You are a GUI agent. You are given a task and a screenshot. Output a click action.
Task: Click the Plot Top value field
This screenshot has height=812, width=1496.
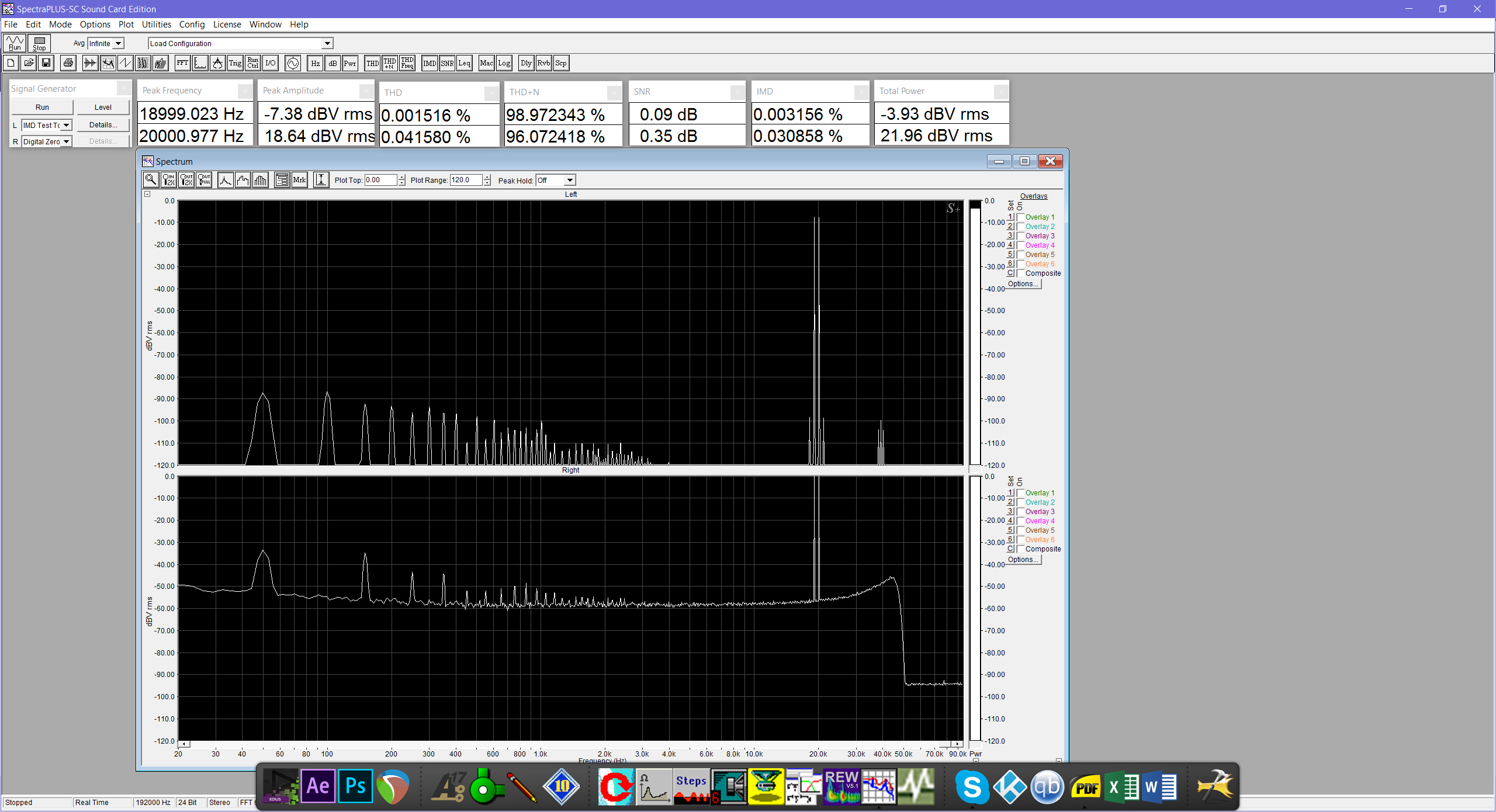pos(381,180)
